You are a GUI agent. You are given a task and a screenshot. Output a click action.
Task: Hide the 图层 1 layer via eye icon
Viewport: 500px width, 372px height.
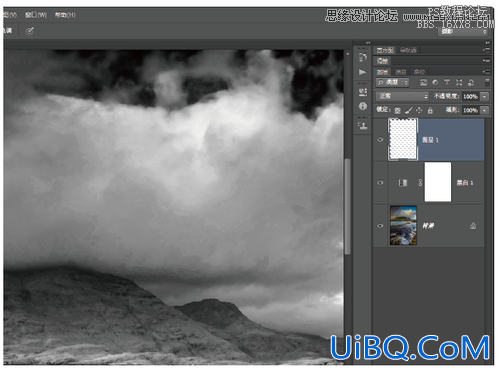coord(380,140)
